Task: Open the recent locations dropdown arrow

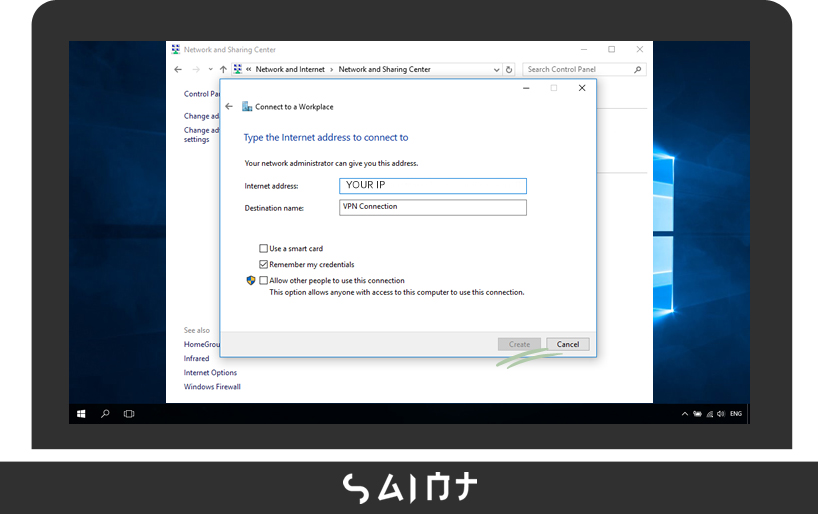Action: (210, 70)
